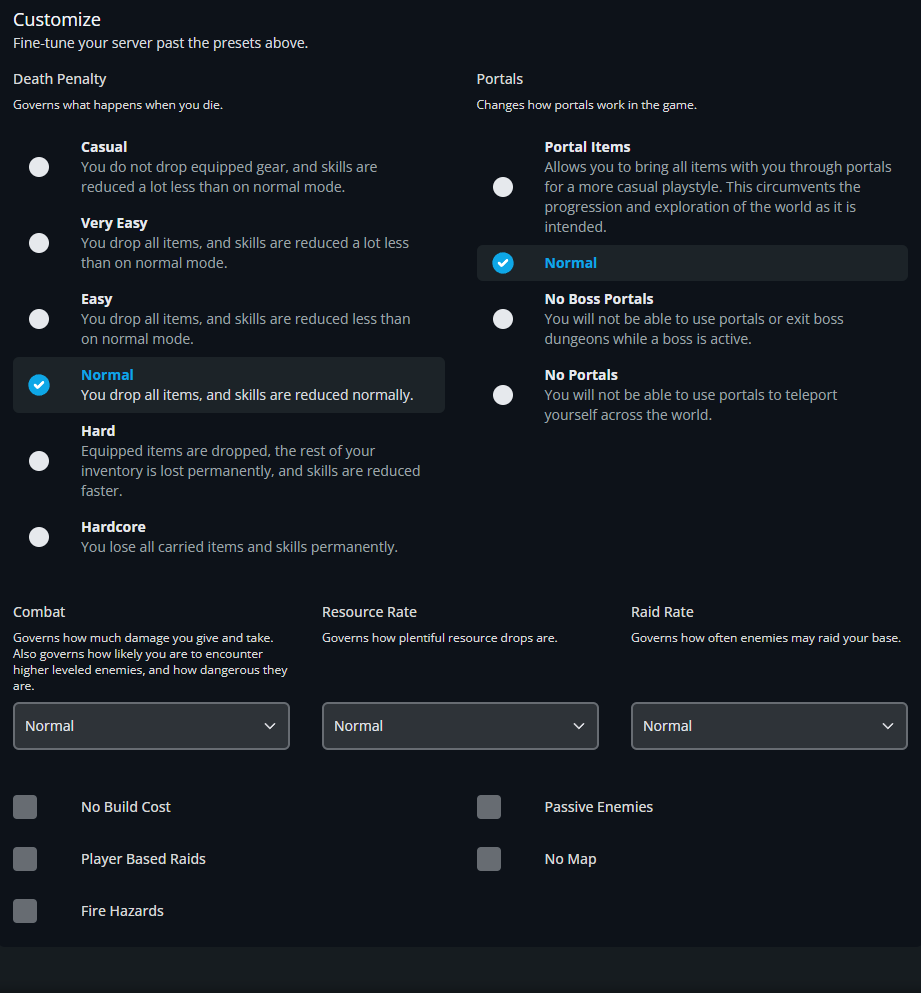This screenshot has width=921, height=993.
Task: Click the Combat section heading
Action: [39, 612]
